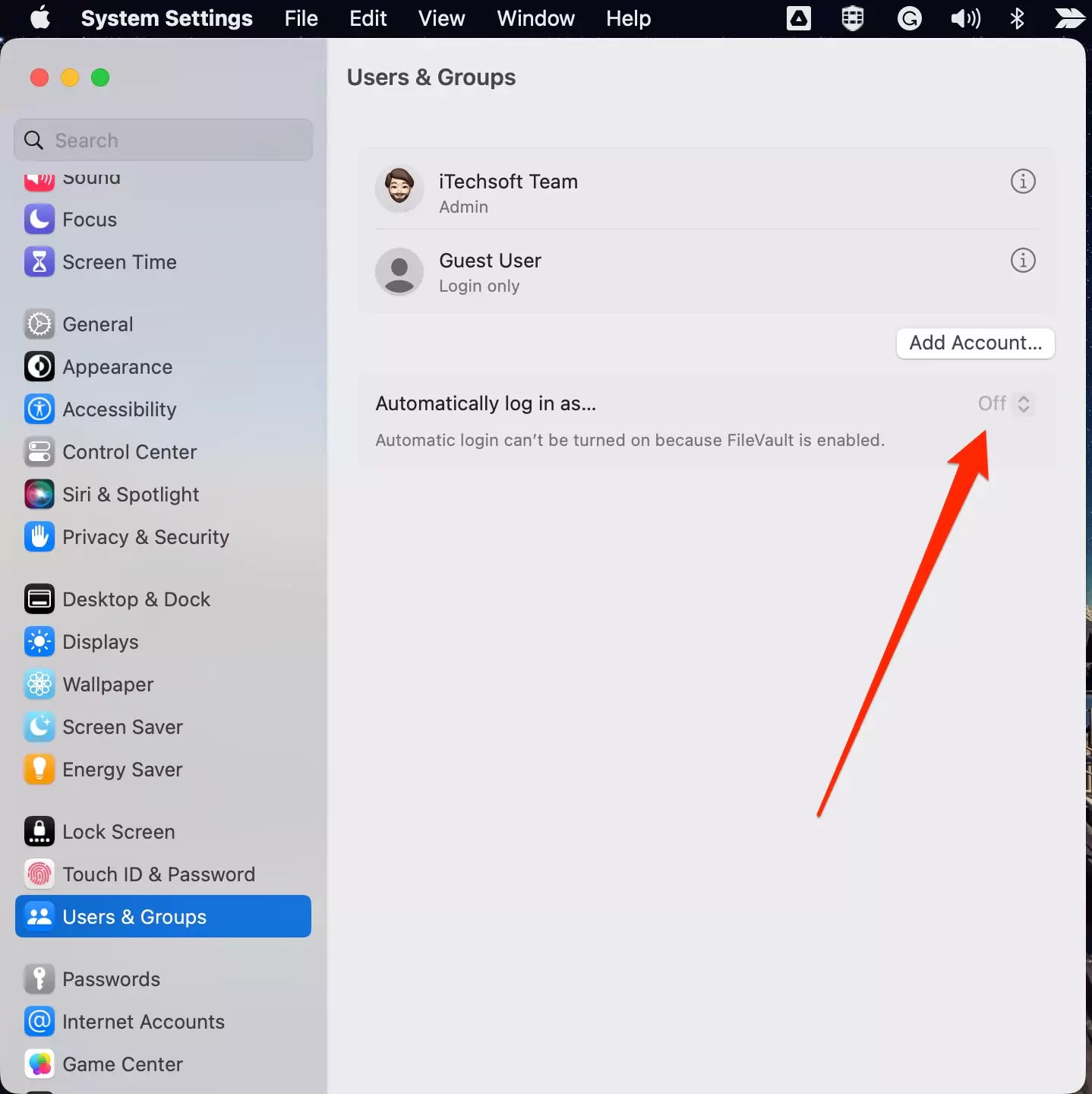
Task: Click the Add Account button
Action: click(x=974, y=343)
